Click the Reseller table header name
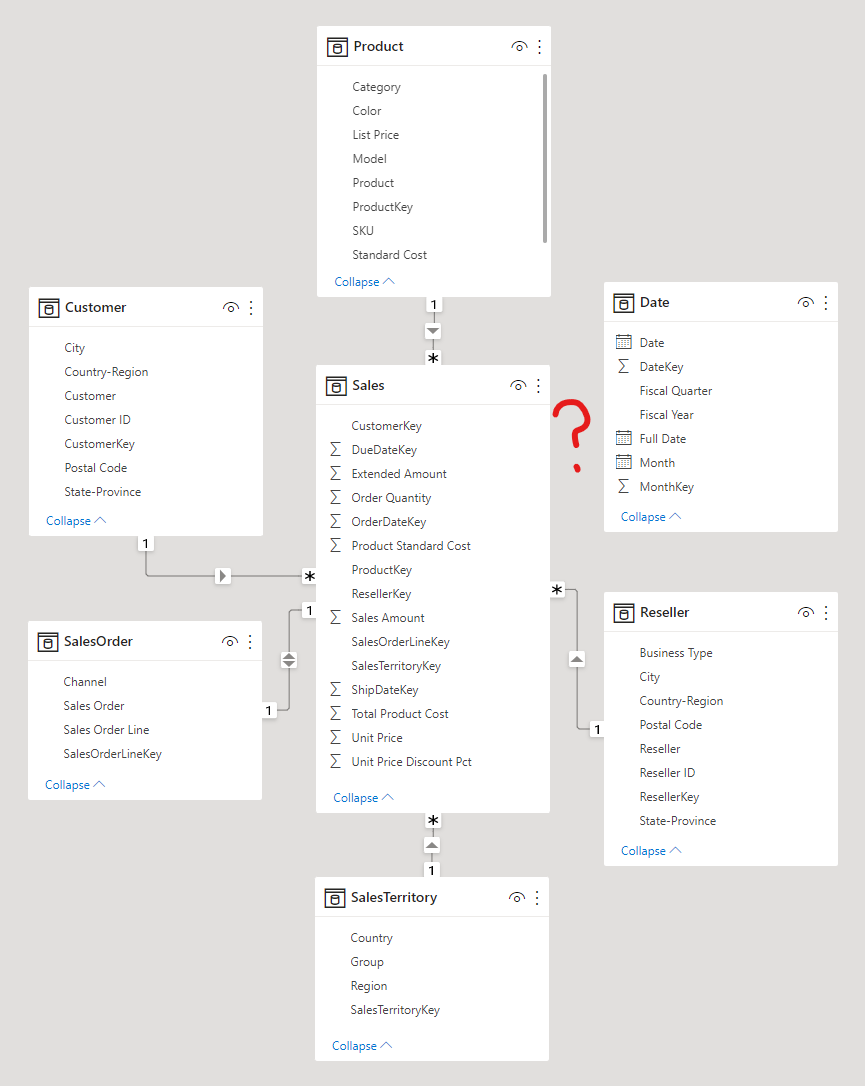 click(x=664, y=613)
